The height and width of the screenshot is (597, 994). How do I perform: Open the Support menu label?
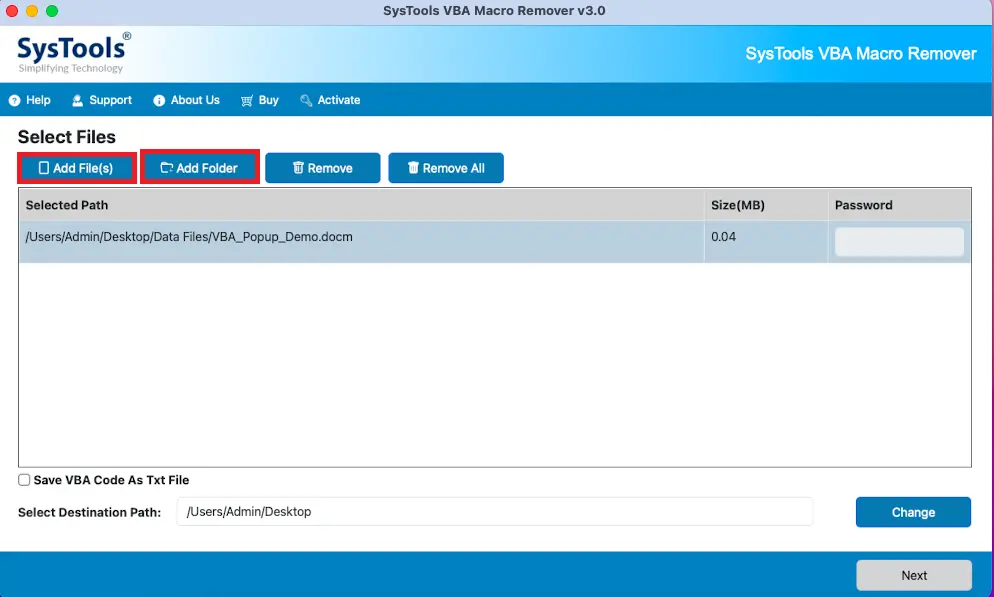pyautogui.click(x=110, y=100)
